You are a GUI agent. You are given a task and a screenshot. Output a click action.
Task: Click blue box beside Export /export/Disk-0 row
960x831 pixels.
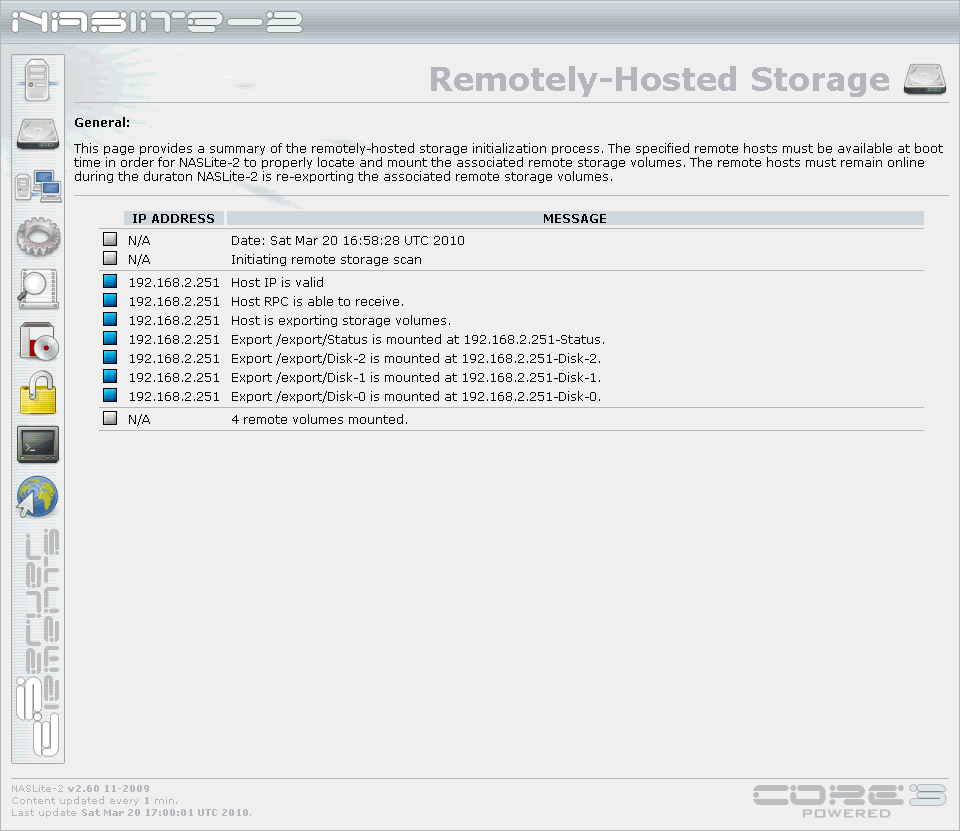110,395
